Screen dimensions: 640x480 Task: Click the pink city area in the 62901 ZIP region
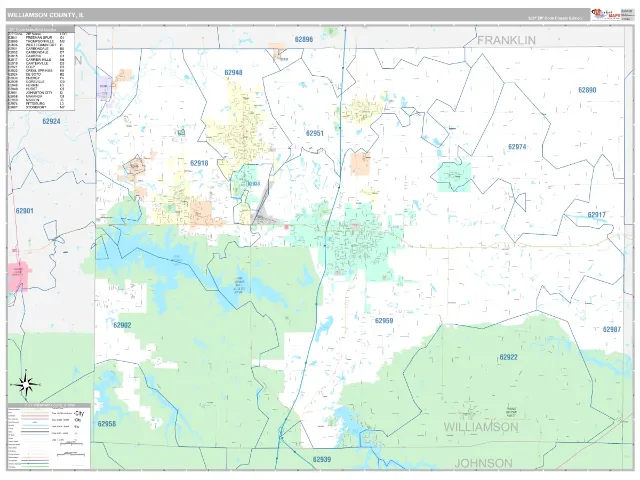(19, 276)
